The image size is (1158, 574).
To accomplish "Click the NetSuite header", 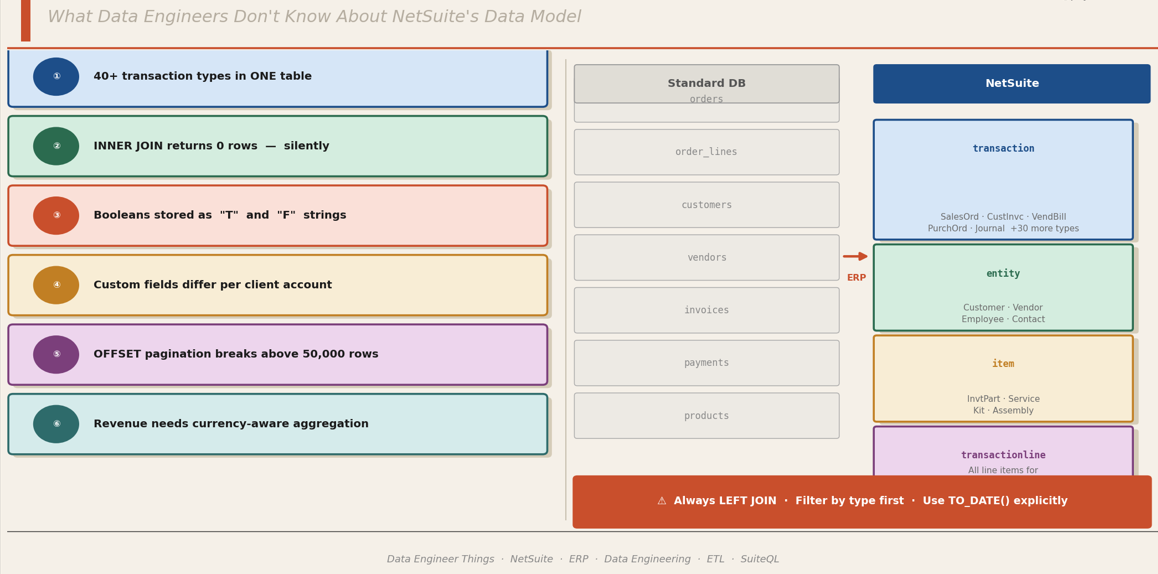I will tap(1012, 83).
